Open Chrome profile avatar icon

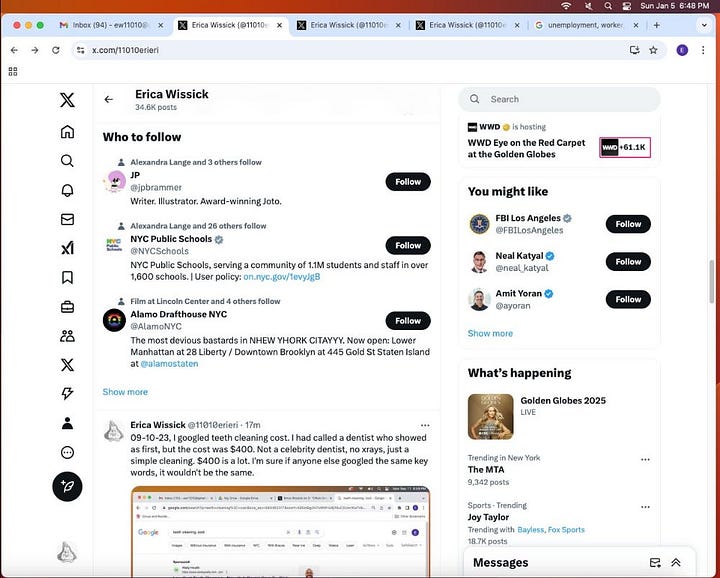[x=682, y=50]
